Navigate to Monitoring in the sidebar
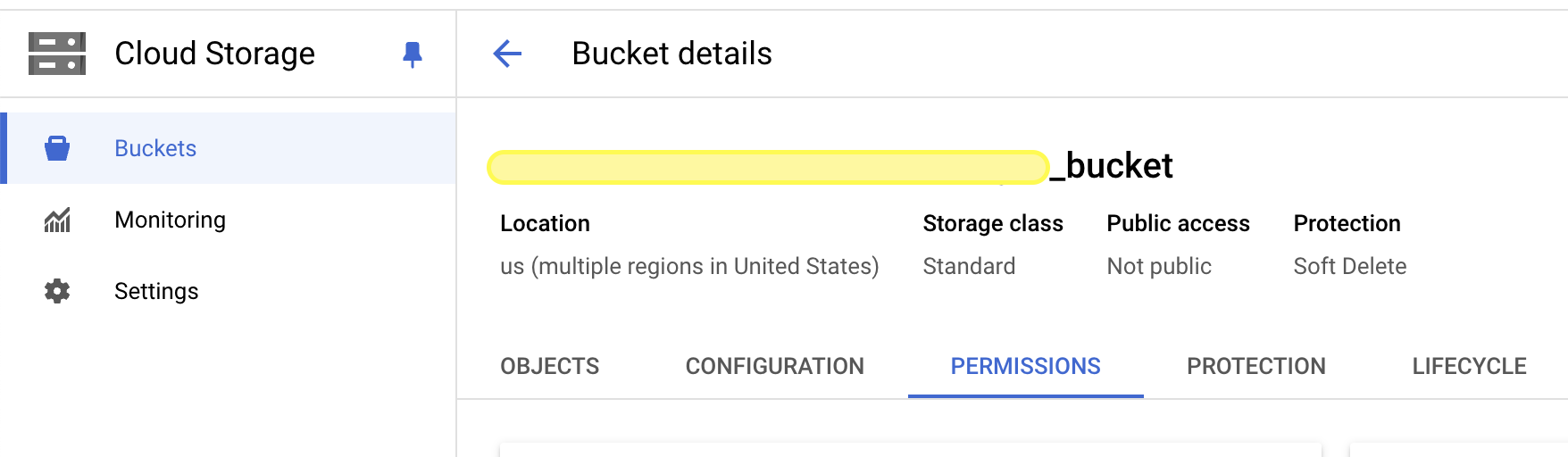 170,220
